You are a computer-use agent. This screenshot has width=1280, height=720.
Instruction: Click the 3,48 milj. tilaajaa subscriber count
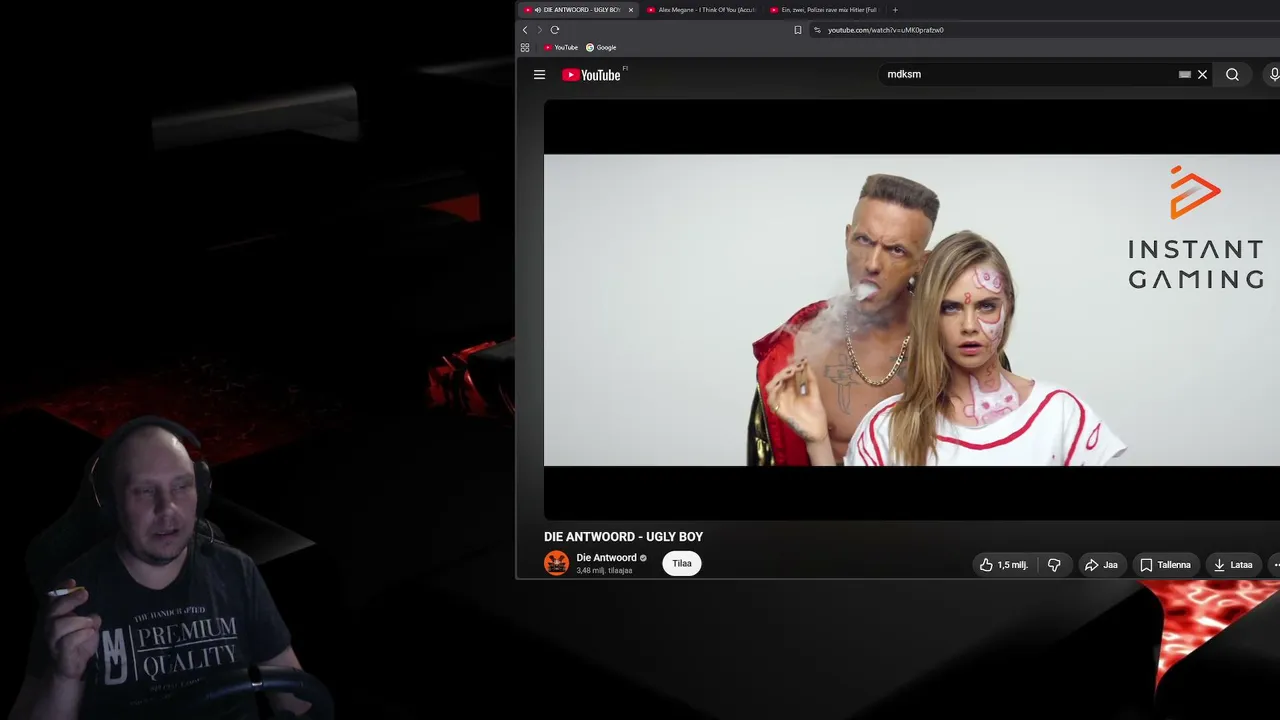(x=604, y=571)
